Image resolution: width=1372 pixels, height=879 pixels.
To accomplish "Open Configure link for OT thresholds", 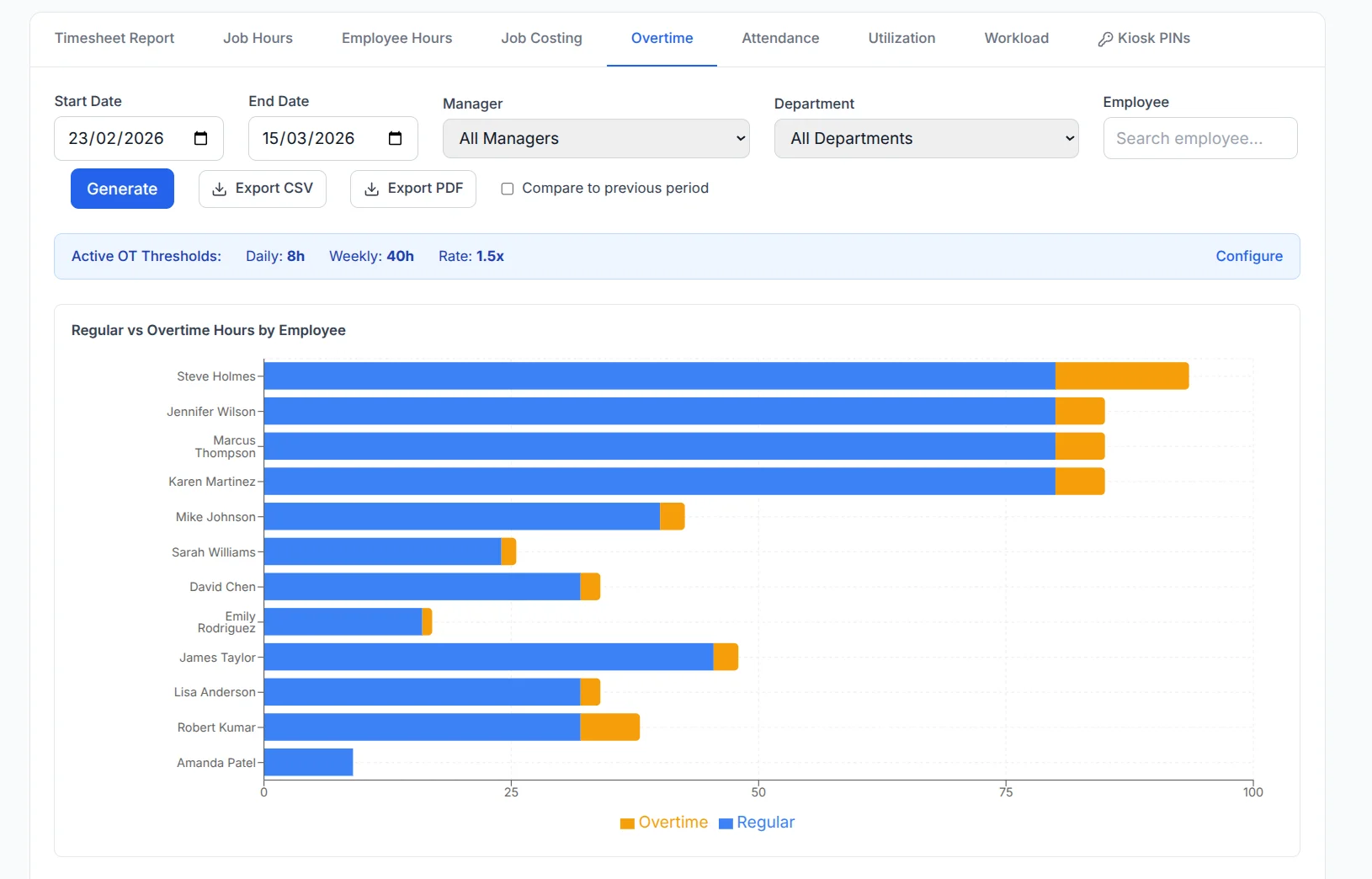I will [1249, 256].
